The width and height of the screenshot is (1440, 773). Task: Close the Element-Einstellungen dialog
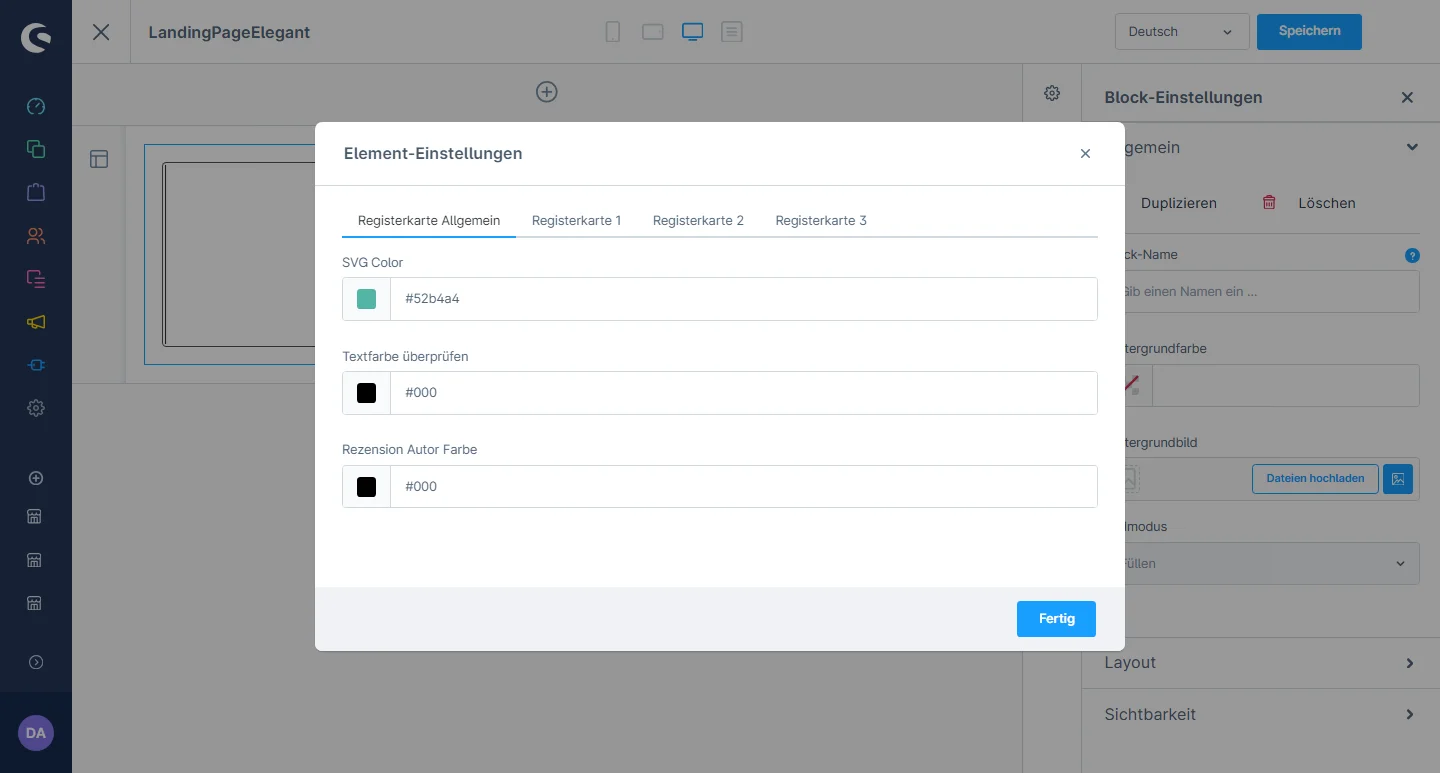tap(1085, 154)
